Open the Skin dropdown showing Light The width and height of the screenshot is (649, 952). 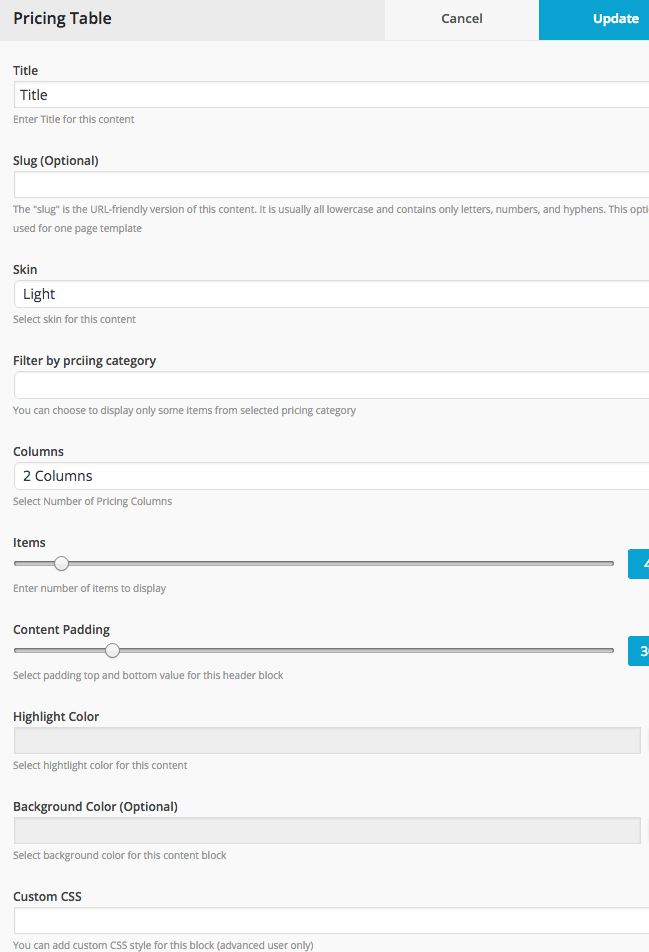(330, 294)
